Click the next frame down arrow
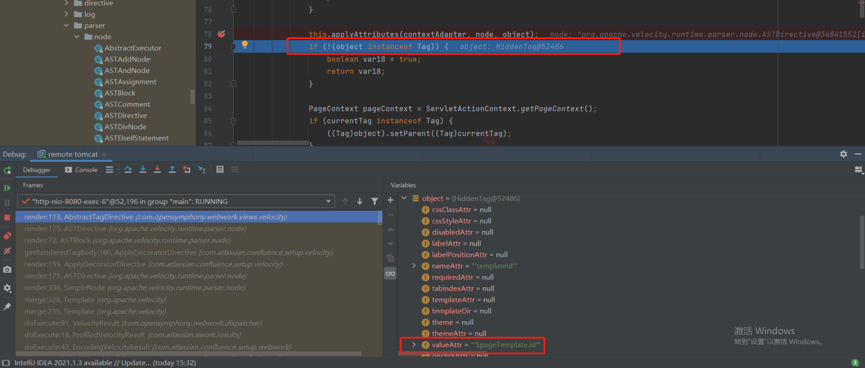The width and height of the screenshot is (865, 368). tap(360, 201)
